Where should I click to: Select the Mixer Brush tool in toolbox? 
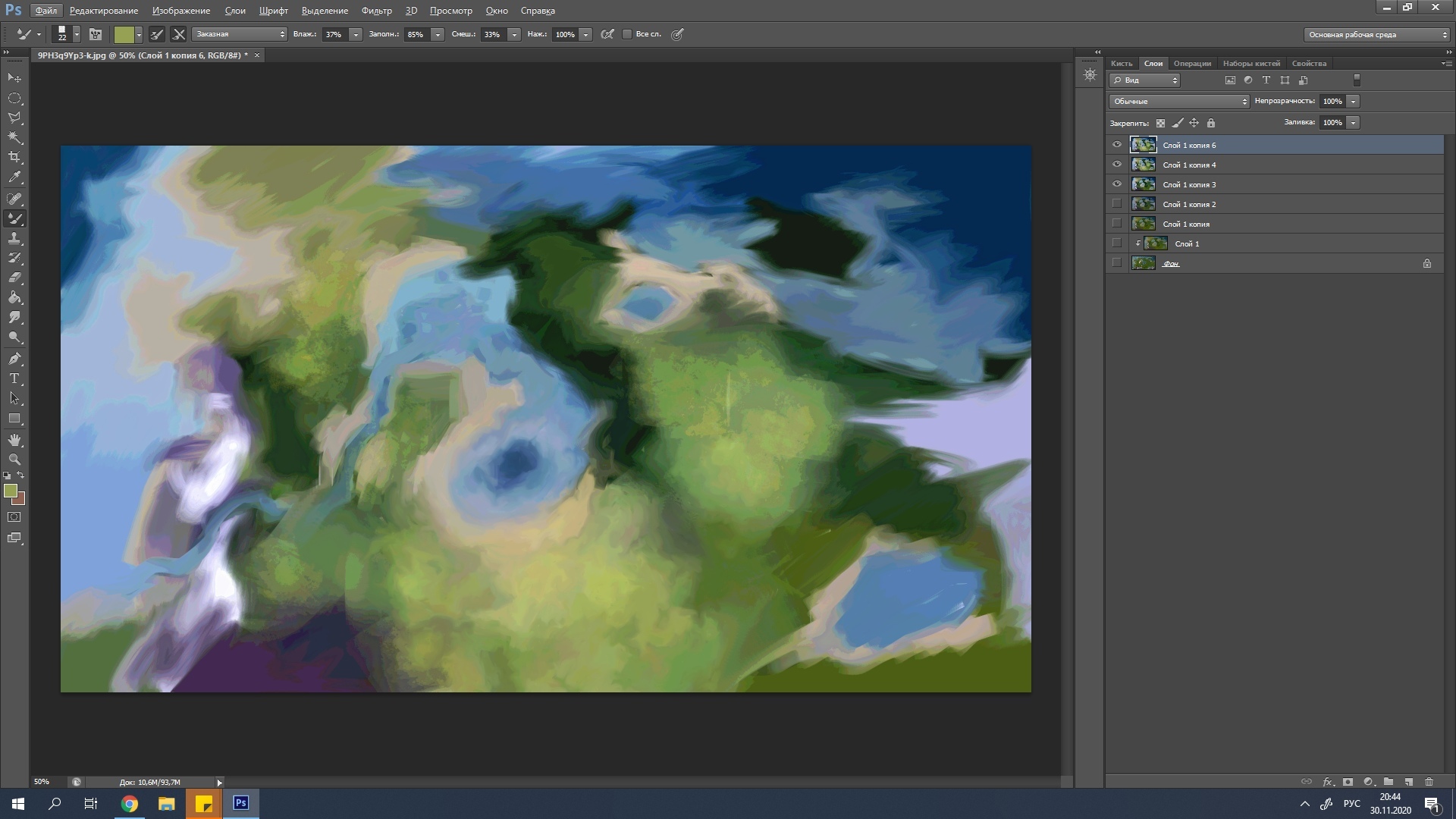pyautogui.click(x=14, y=218)
